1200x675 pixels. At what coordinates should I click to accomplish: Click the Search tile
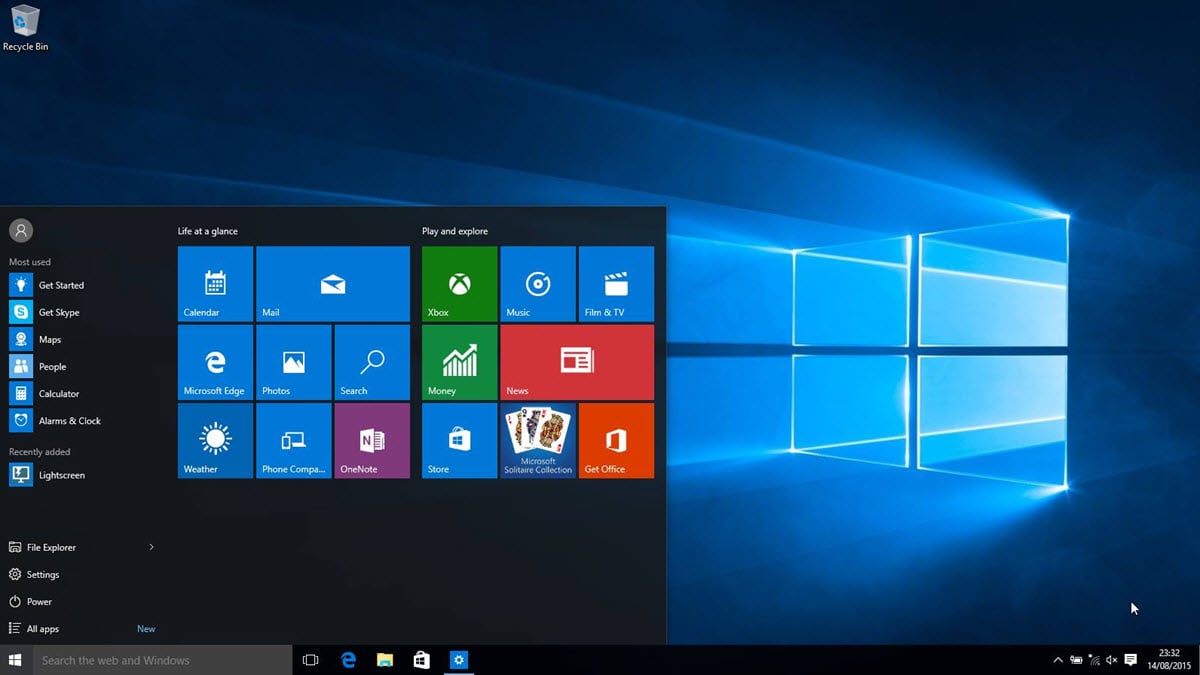pyautogui.click(x=372, y=362)
